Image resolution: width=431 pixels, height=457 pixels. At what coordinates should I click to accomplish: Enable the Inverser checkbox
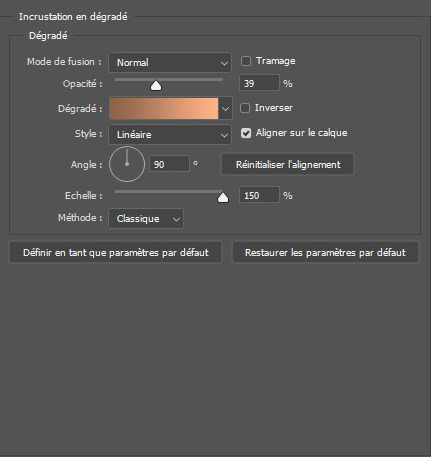click(x=245, y=108)
